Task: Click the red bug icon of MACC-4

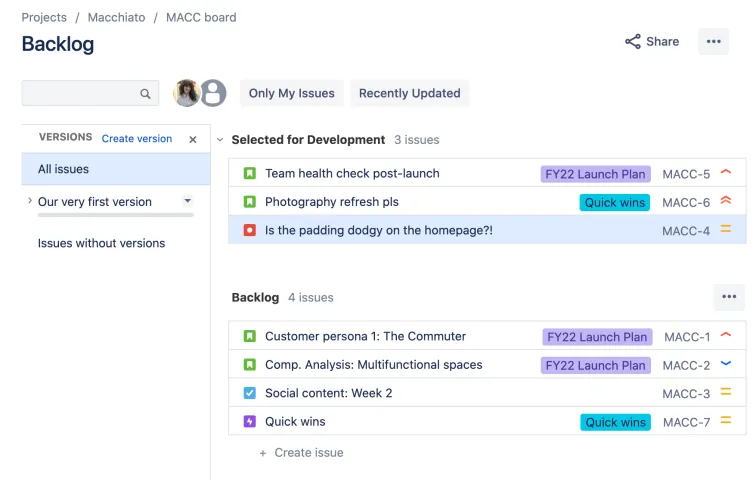Action: [249, 230]
